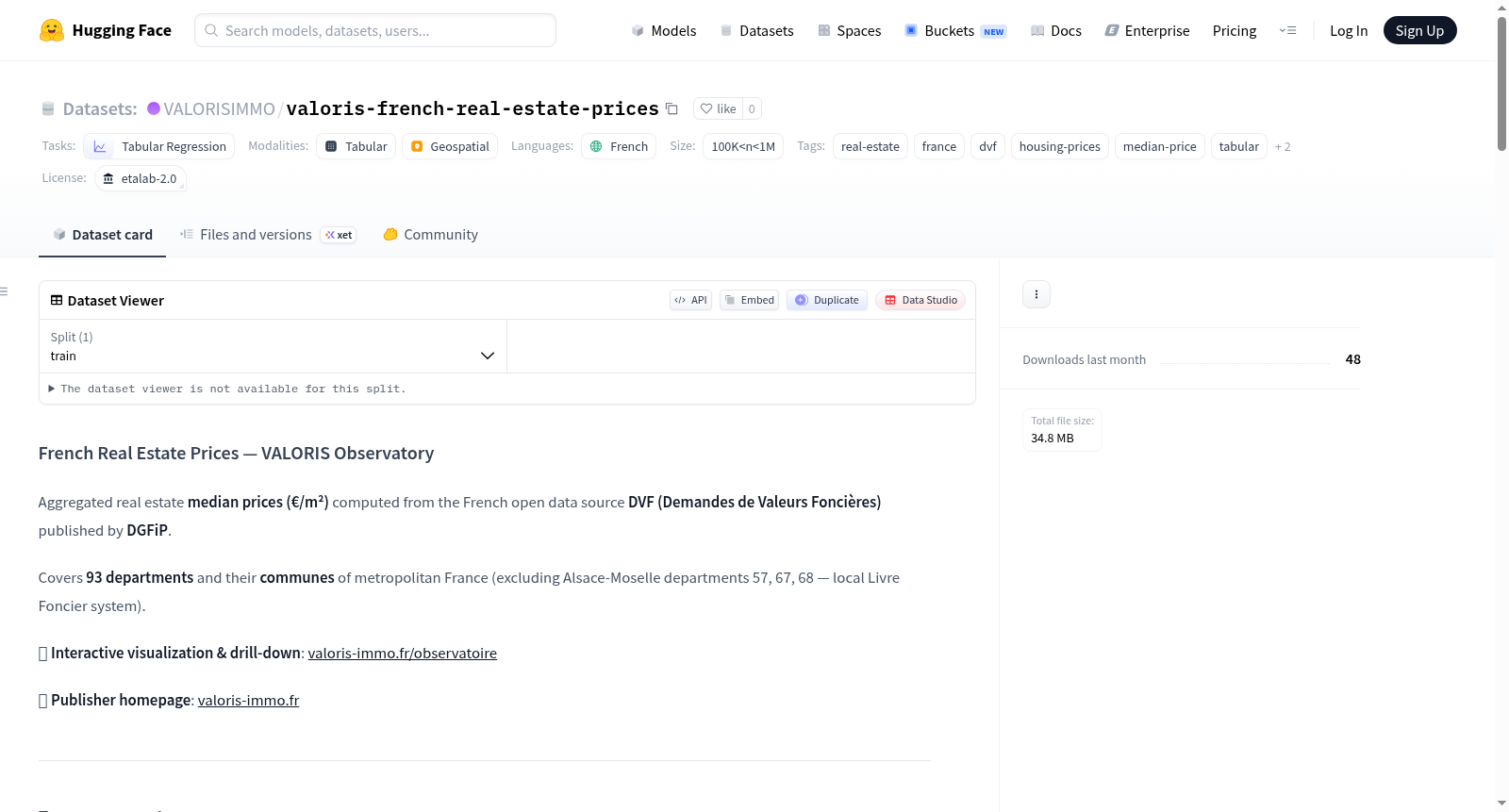The width and height of the screenshot is (1509, 812).
Task: Click the scrollbar down arrow
Action: 1501,804
